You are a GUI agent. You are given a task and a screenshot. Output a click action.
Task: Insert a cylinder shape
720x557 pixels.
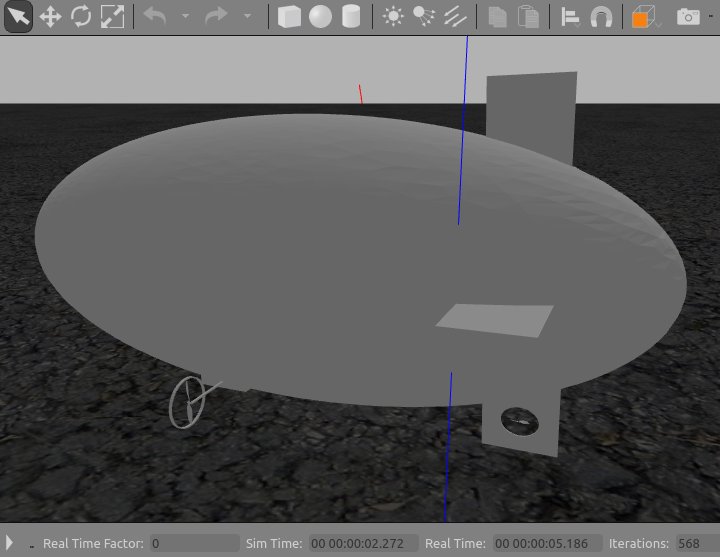click(x=351, y=17)
